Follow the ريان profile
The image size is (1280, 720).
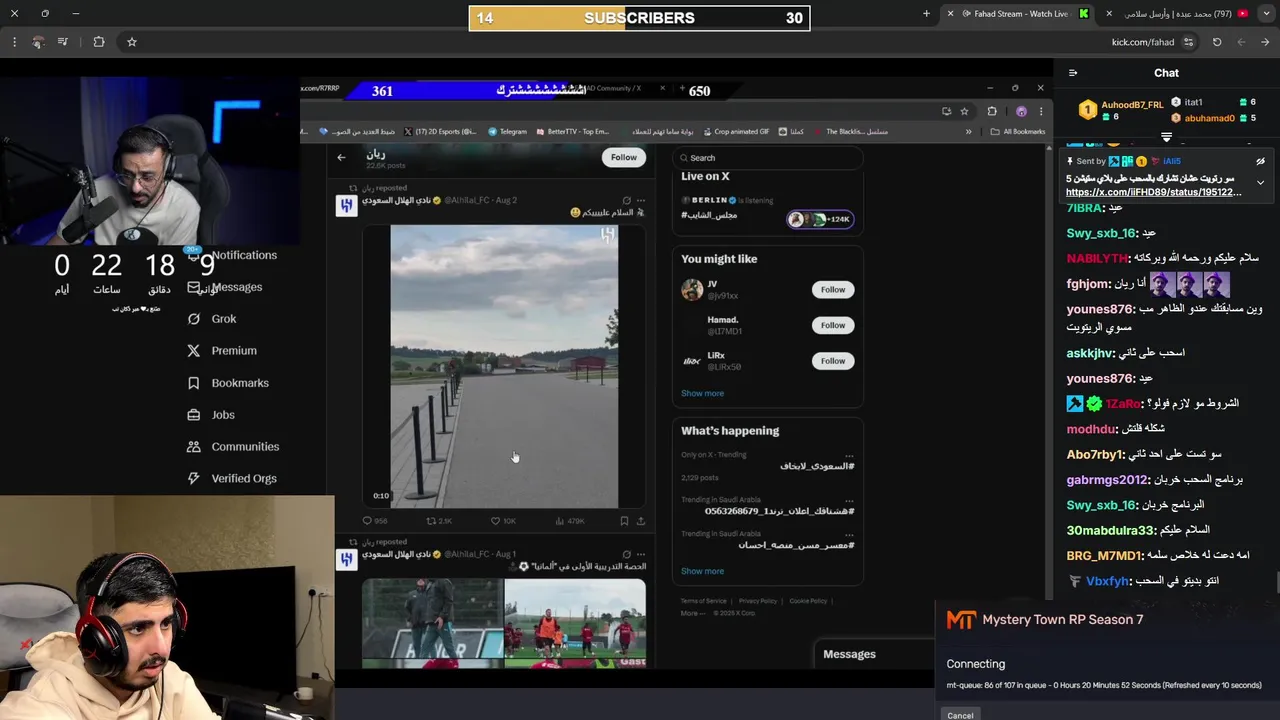623,157
